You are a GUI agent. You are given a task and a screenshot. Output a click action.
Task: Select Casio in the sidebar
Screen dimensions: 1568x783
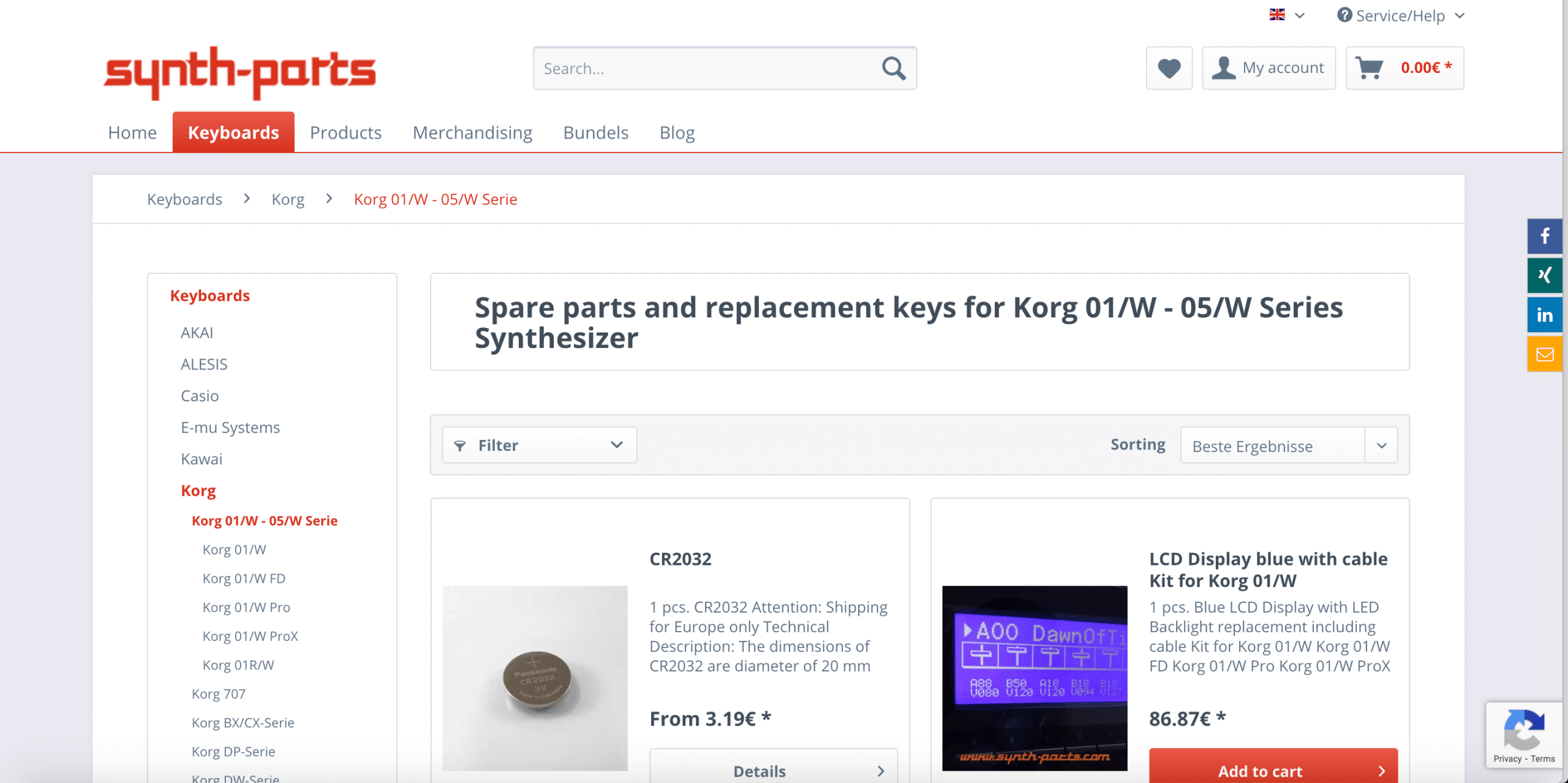[x=200, y=396]
